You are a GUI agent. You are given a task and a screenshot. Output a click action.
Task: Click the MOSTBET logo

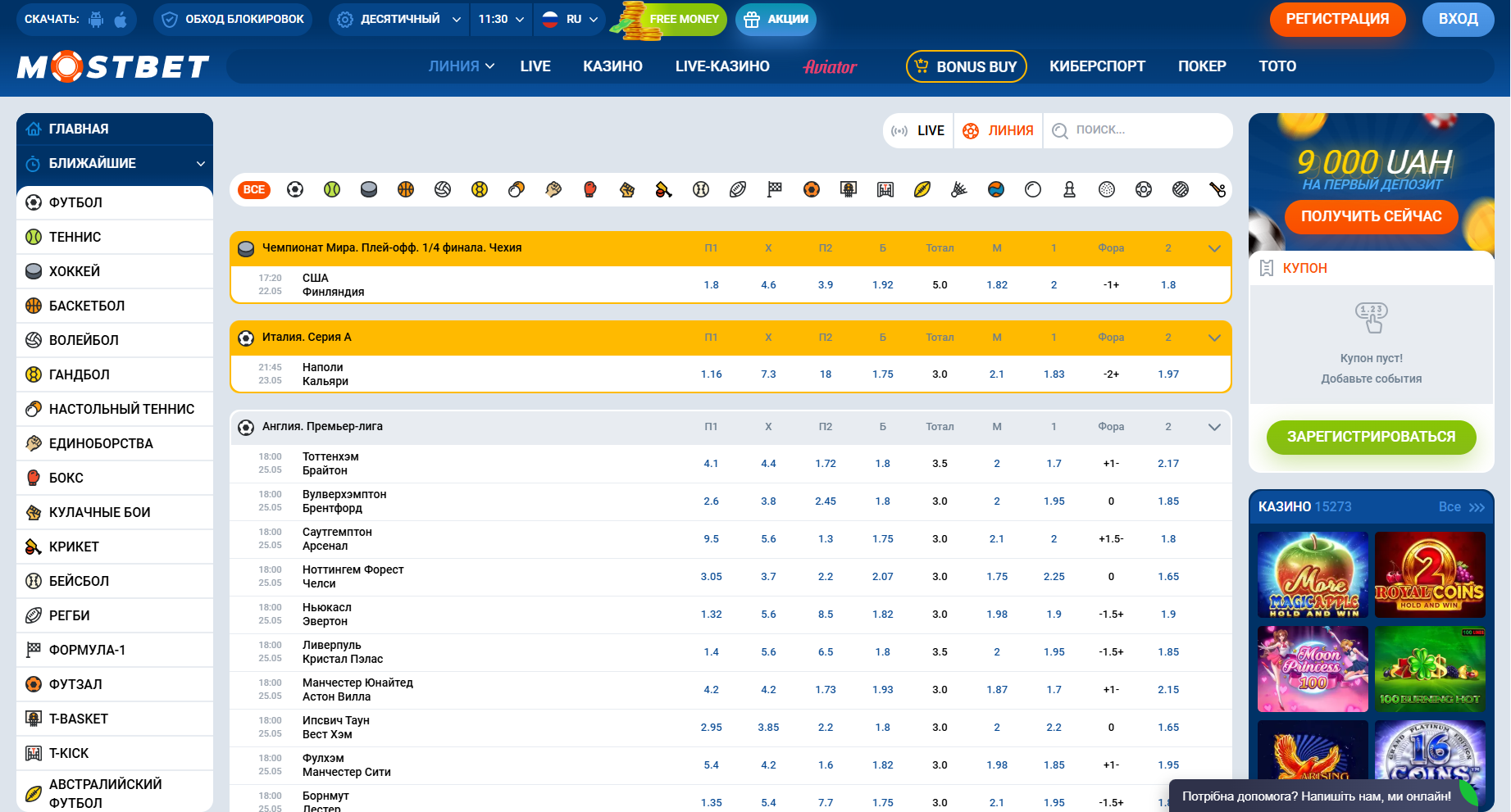pyautogui.click(x=113, y=66)
